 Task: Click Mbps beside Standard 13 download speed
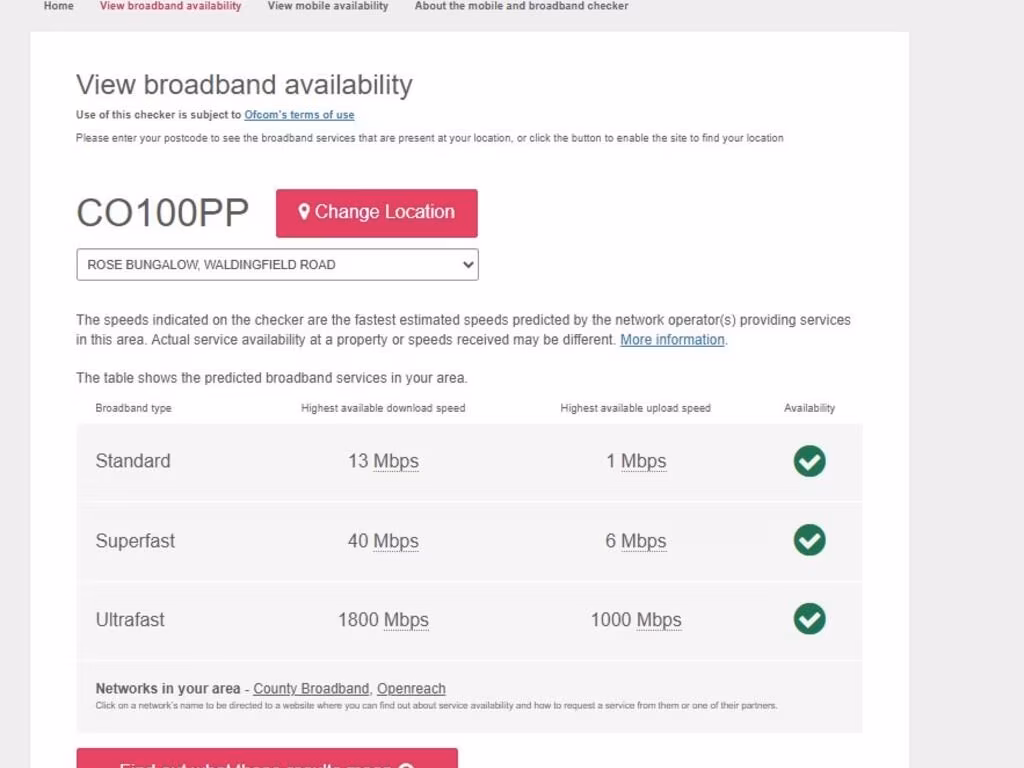396,462
